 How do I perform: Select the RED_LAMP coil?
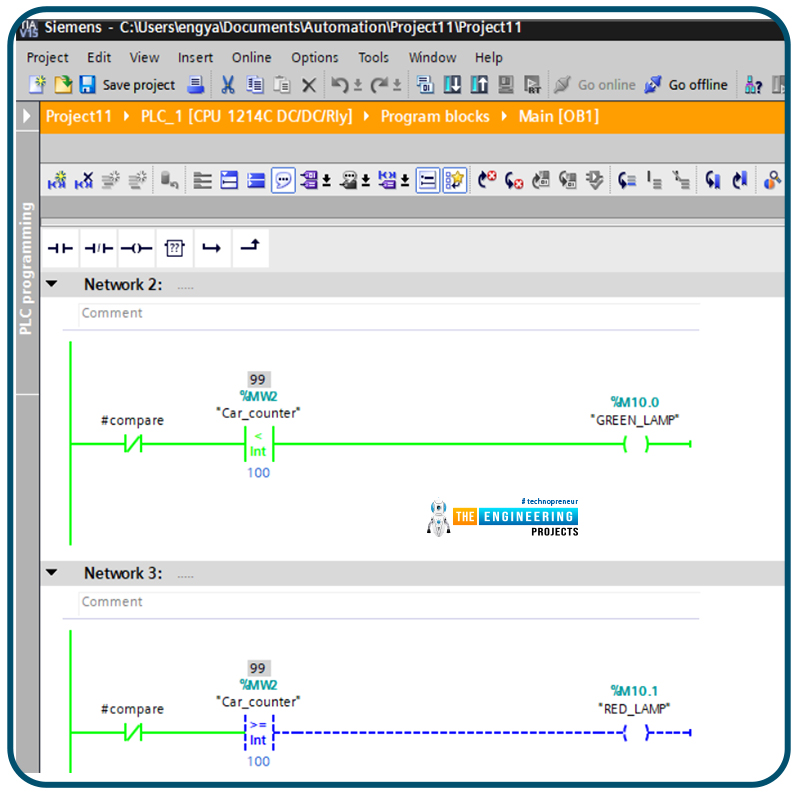(636, 732)
